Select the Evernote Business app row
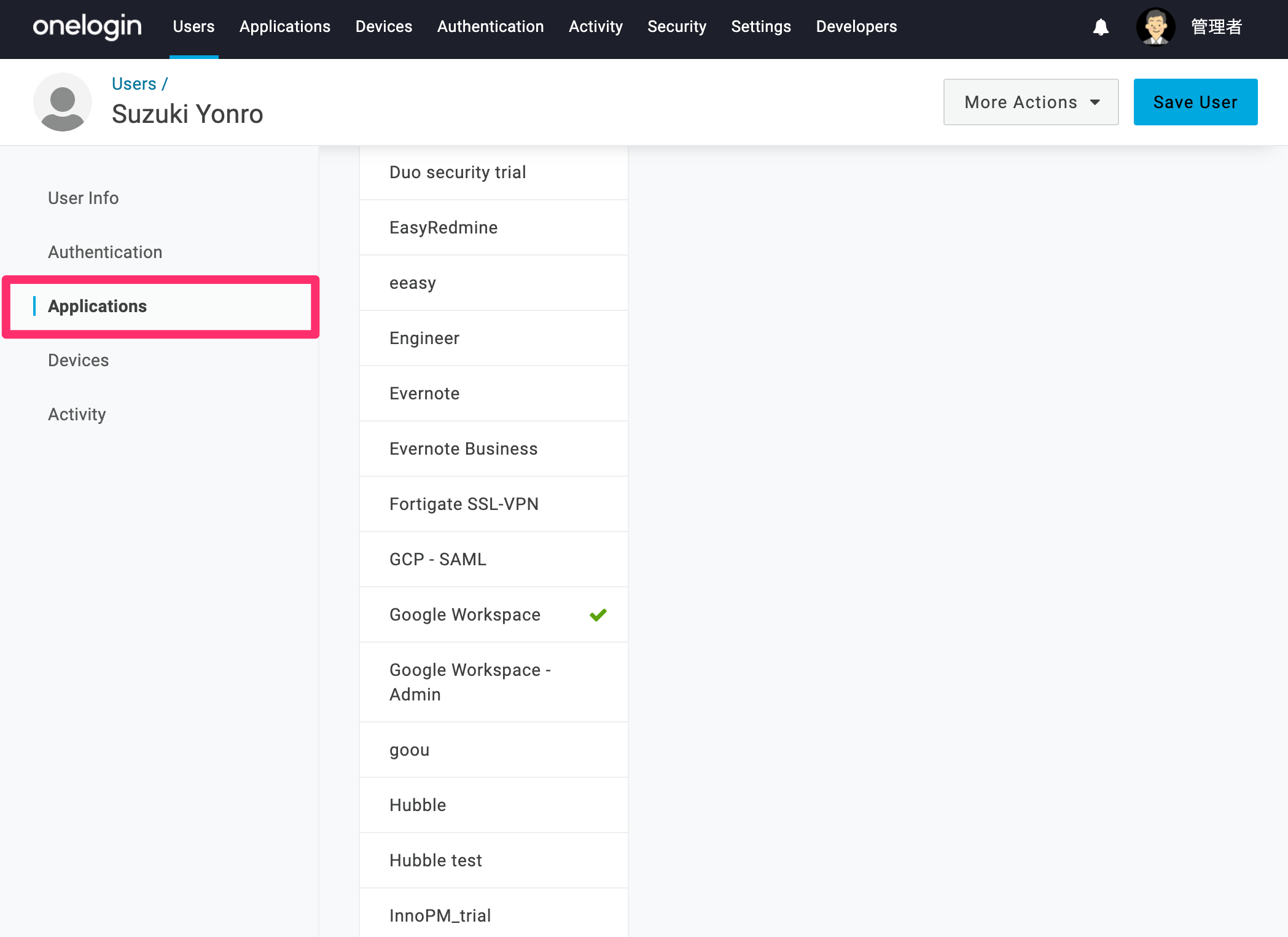The width and height of the screenshot is (1288, 937). point(494,449)
